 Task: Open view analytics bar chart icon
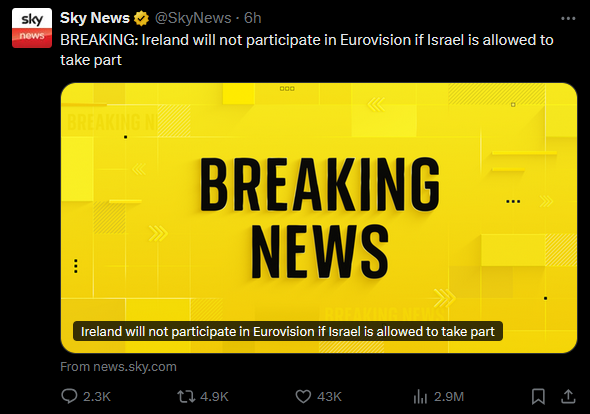point(420,397)
